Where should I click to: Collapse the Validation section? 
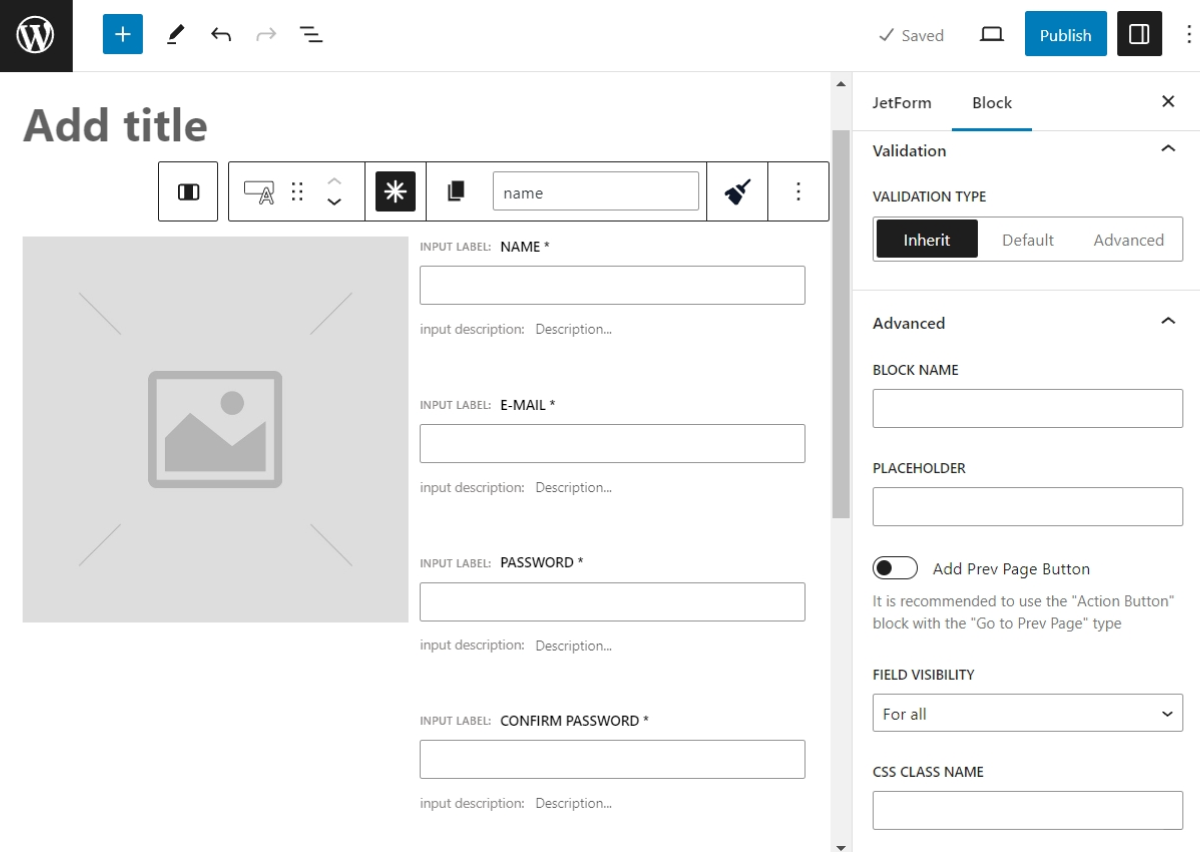coord(1167,147)
